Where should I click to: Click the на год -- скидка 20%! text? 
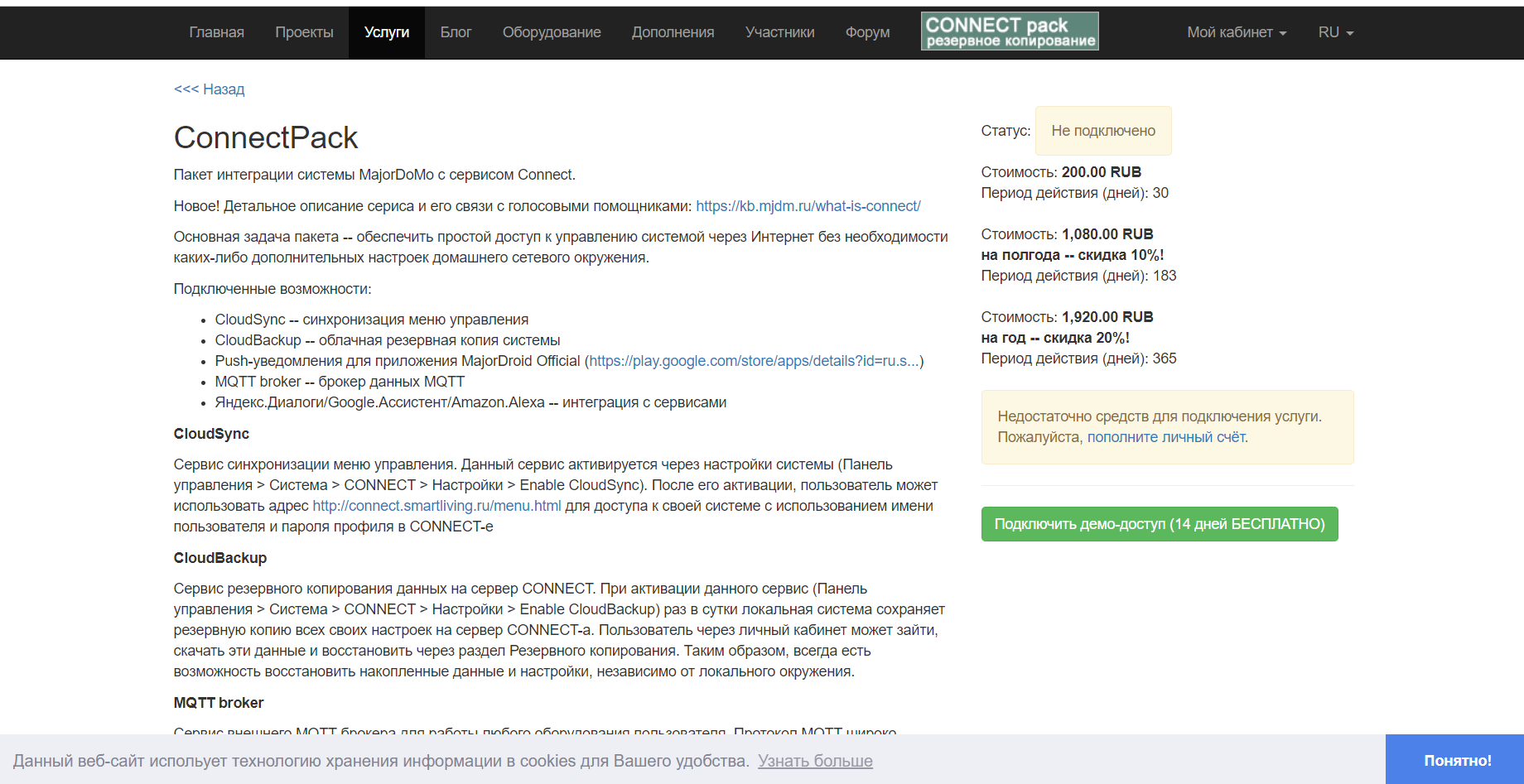click(1055, 338)
